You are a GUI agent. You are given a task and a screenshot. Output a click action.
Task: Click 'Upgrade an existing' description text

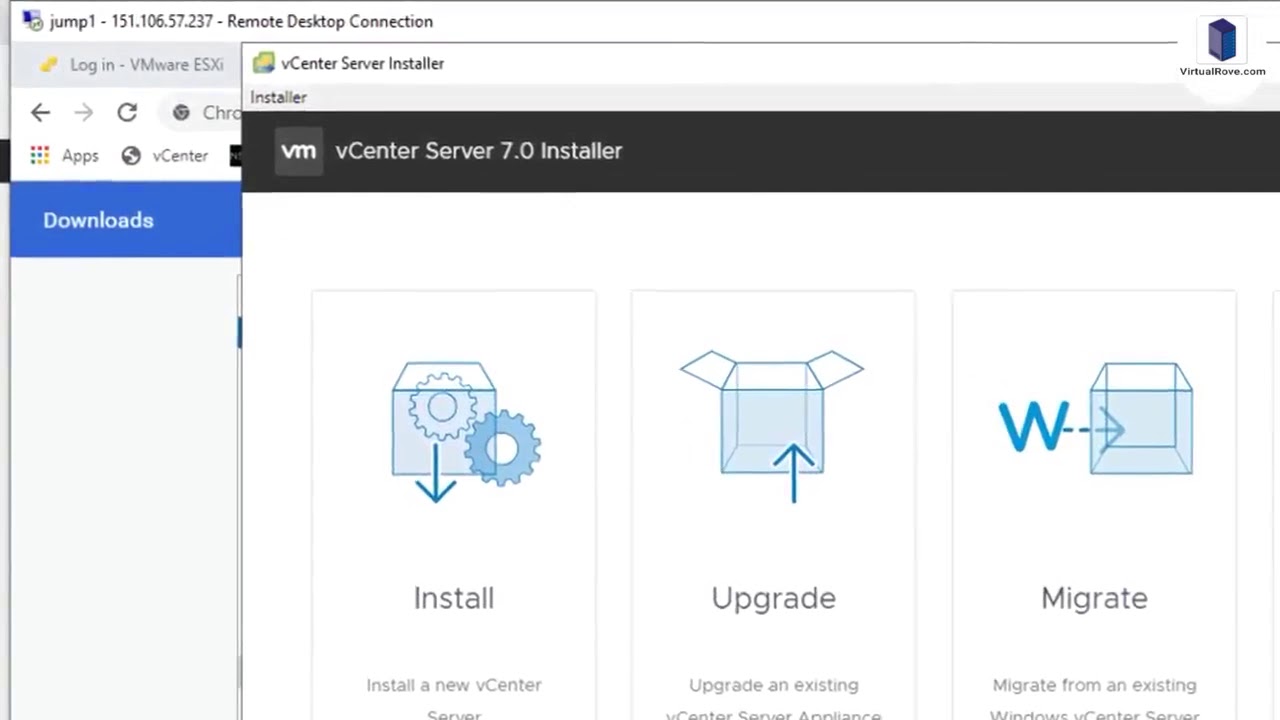[x=773, y=685]
